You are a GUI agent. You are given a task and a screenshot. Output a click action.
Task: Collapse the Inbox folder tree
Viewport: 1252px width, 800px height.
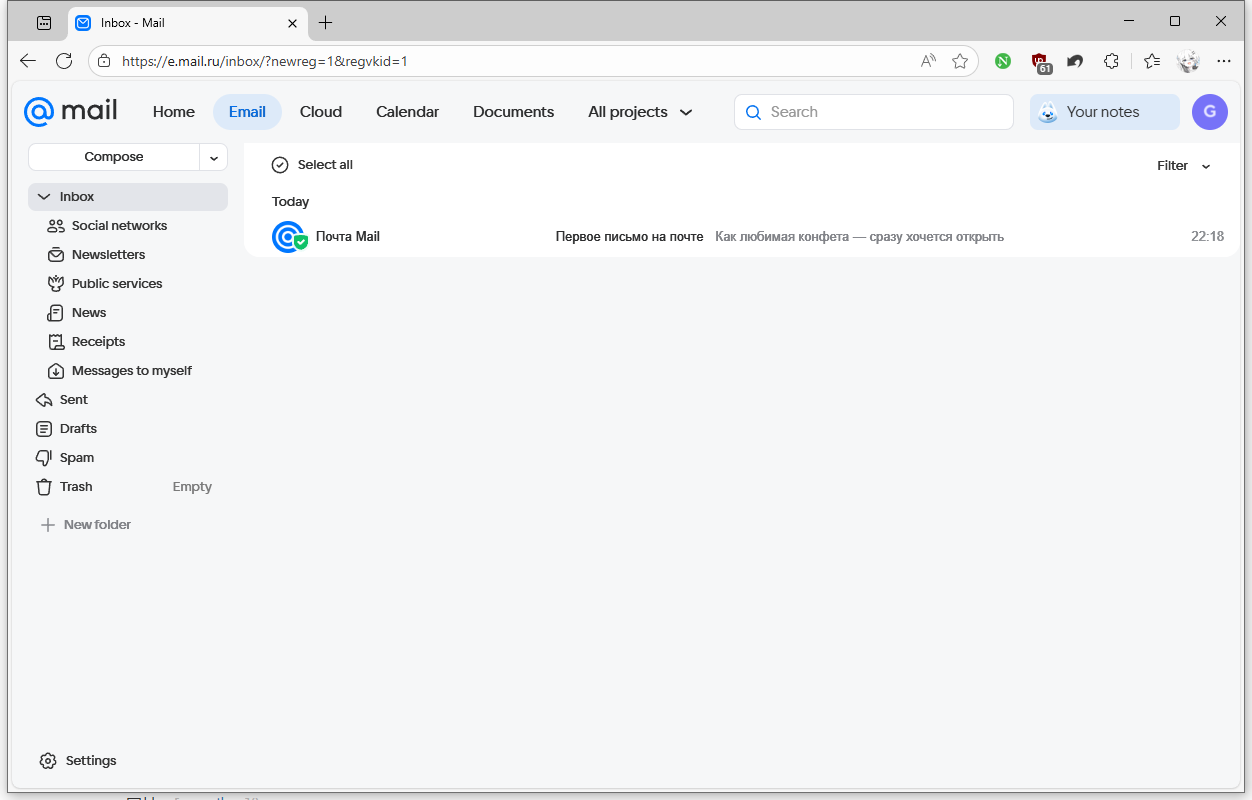pyautogui.click(x=44, y=197)
